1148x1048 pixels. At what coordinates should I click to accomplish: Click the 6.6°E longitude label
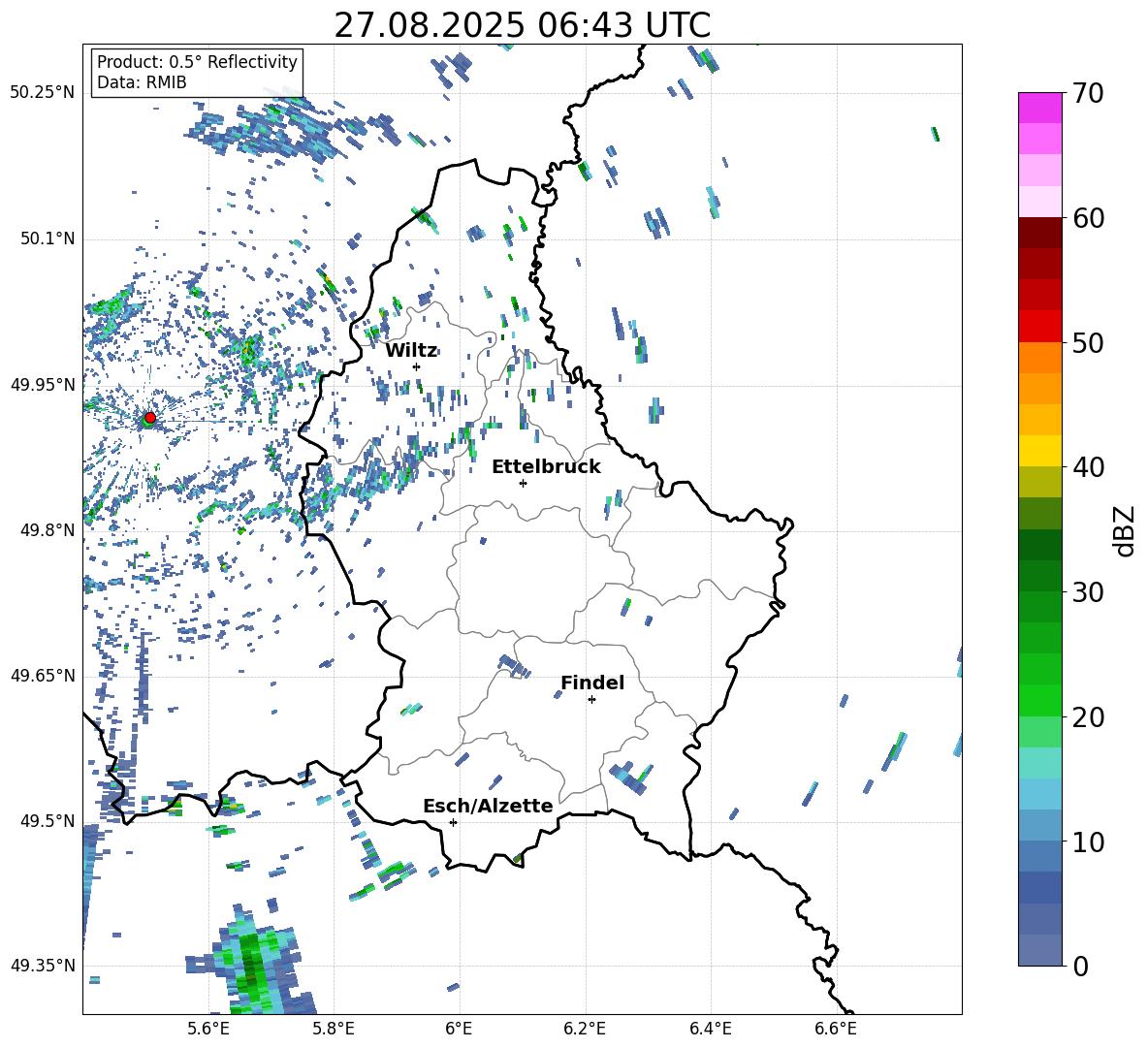pos(836,1029)
